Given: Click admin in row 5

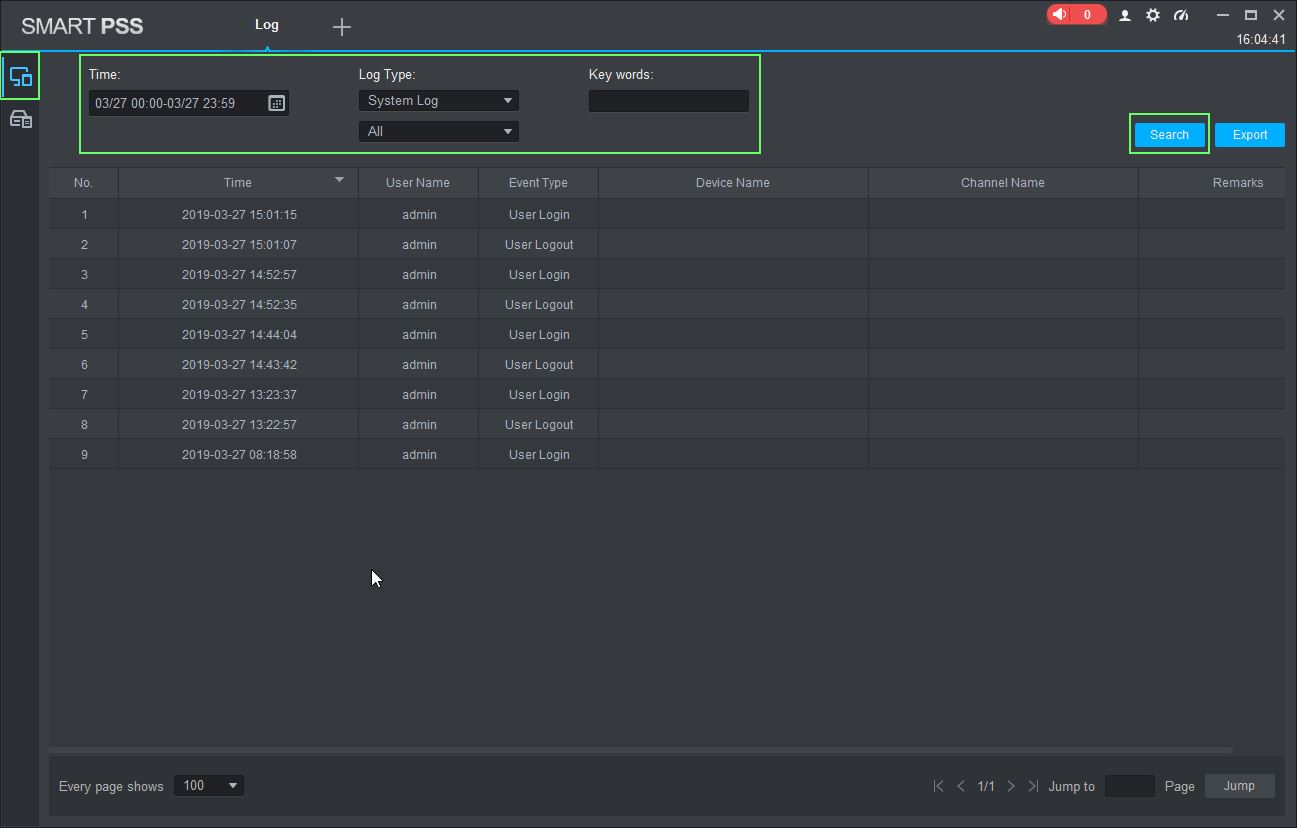Looking at the screenshot, I should click(x=419, y=335).
